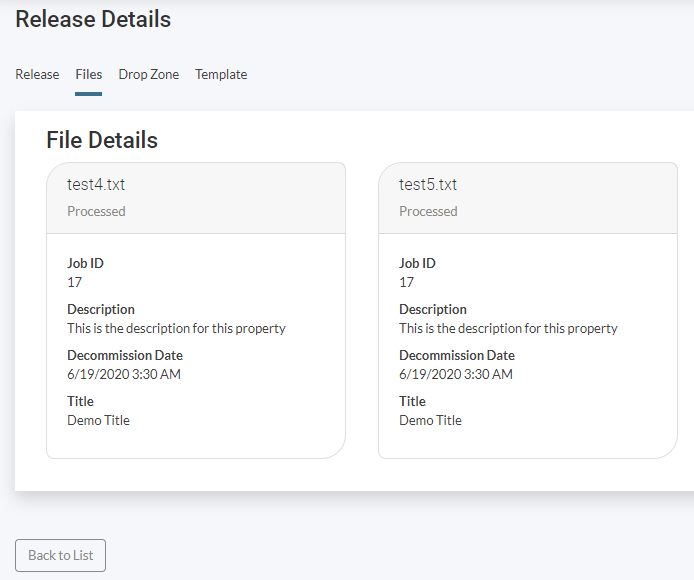Viewport: 694px width, 580px height.
Task: Click the decommission date value in test5.txt card
Action: (456, 375)
